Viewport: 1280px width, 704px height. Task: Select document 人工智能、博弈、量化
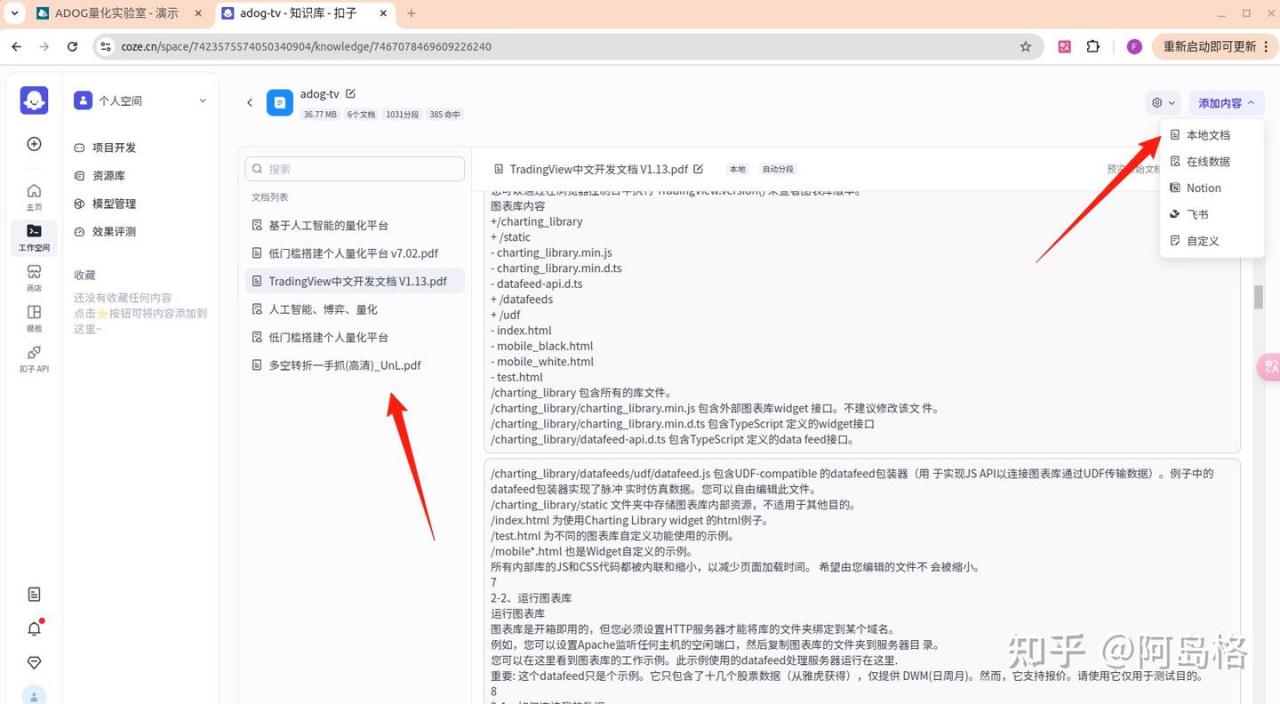355,309
